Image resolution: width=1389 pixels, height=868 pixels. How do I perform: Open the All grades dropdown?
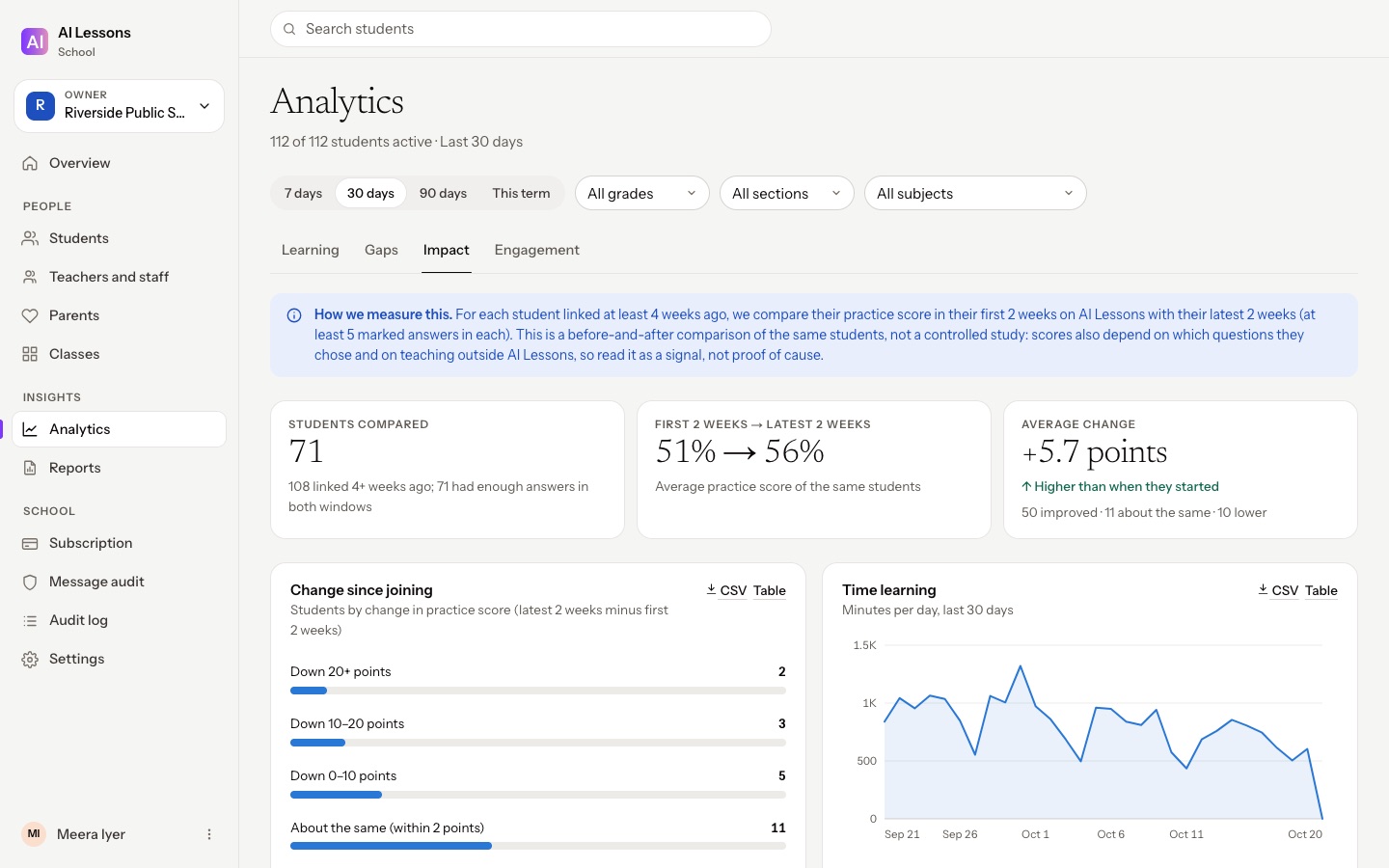pos(642,193)
